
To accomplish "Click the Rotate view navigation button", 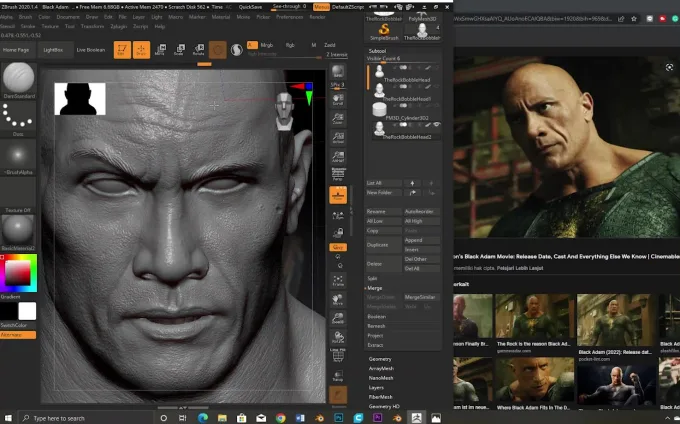I will pyautogui.click(x=338, y=337).
